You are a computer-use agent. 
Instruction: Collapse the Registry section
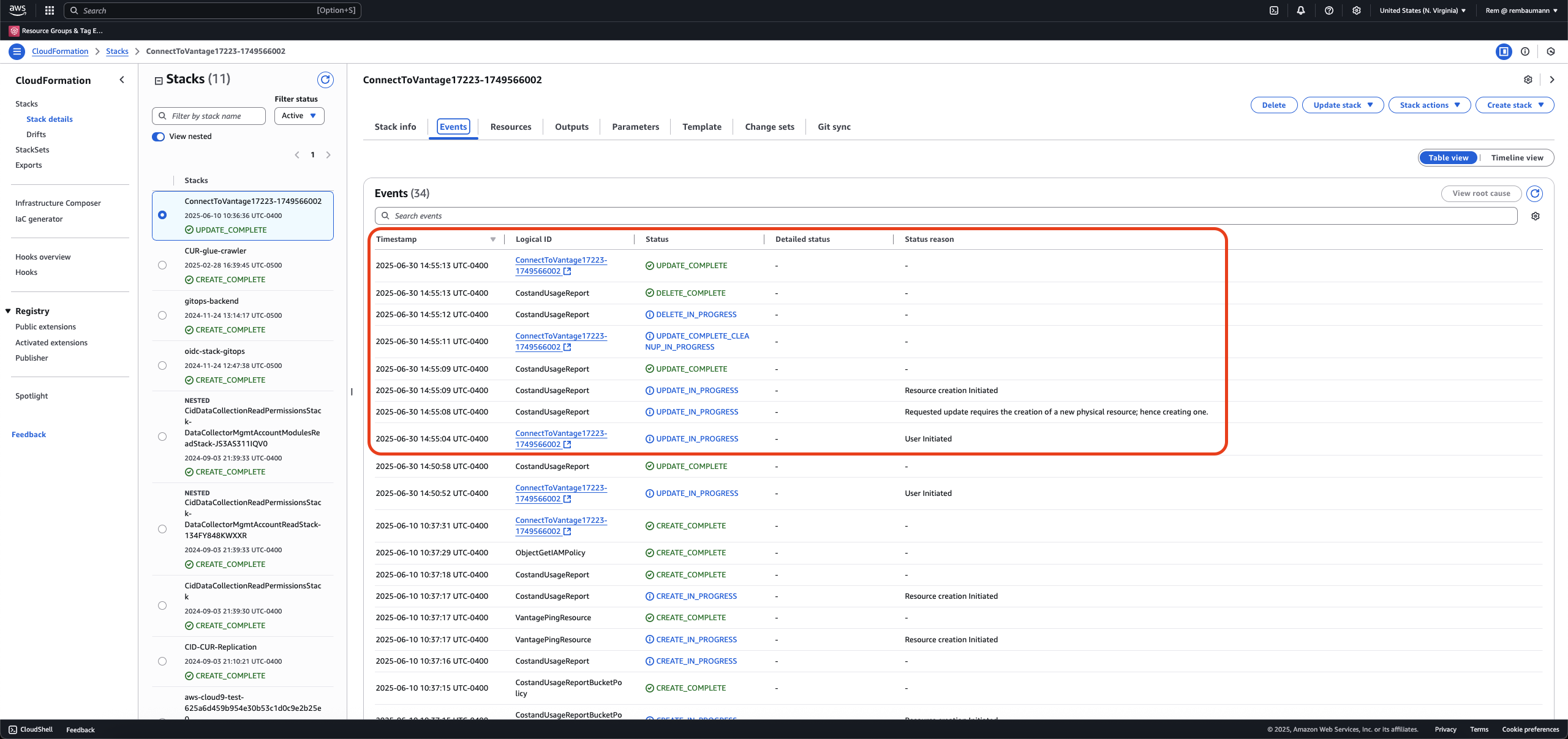tap(9, 311)
